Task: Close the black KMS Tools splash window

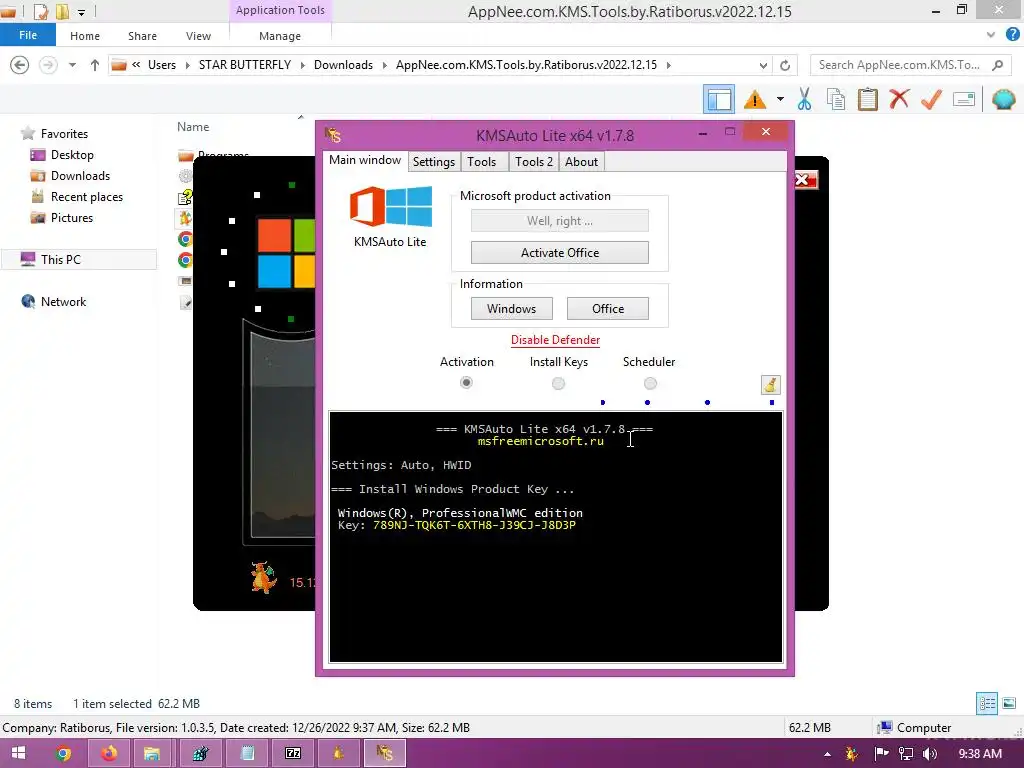Action: pos(805,180)
